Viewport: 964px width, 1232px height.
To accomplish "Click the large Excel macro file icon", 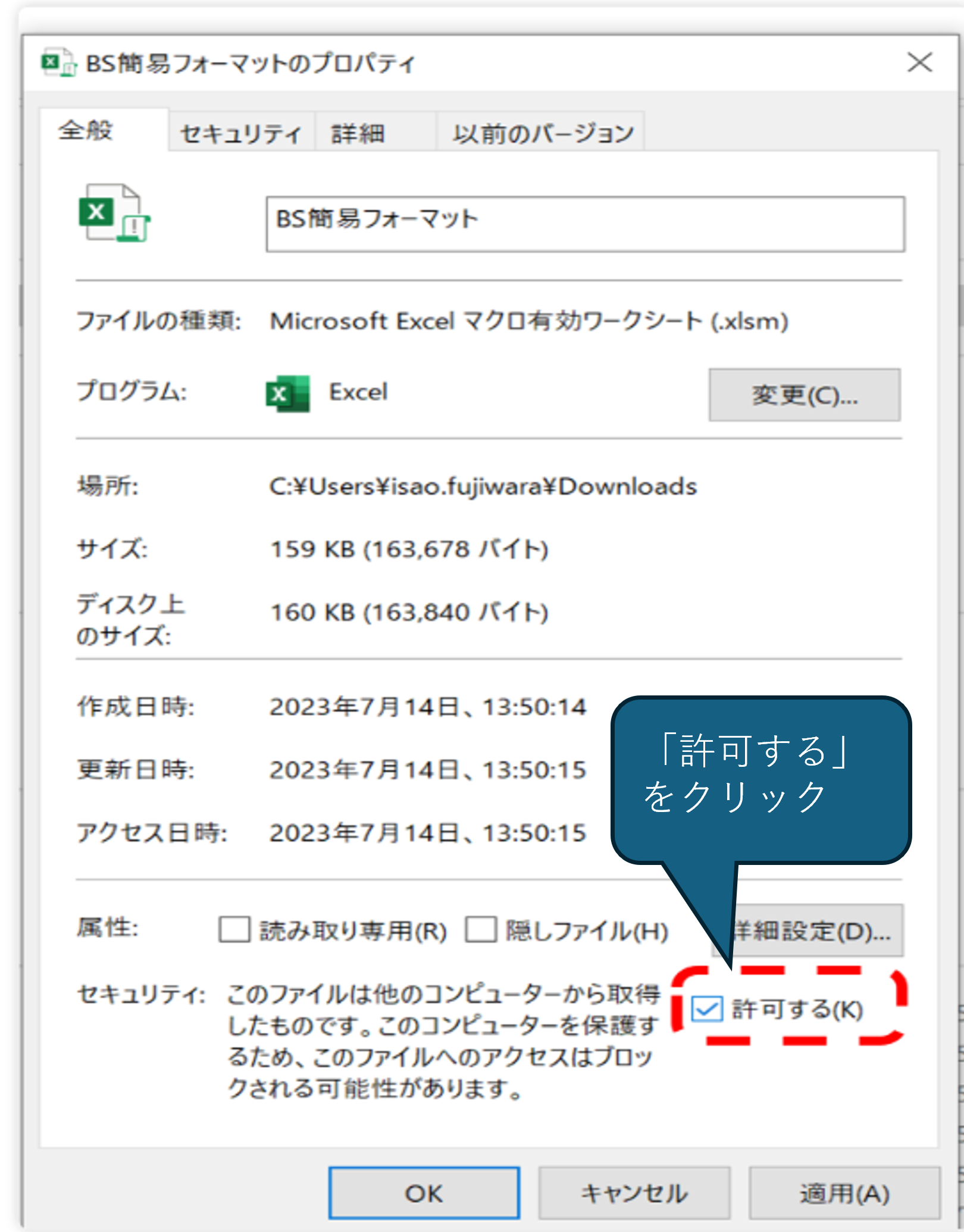I will click(x=114, y=213).
